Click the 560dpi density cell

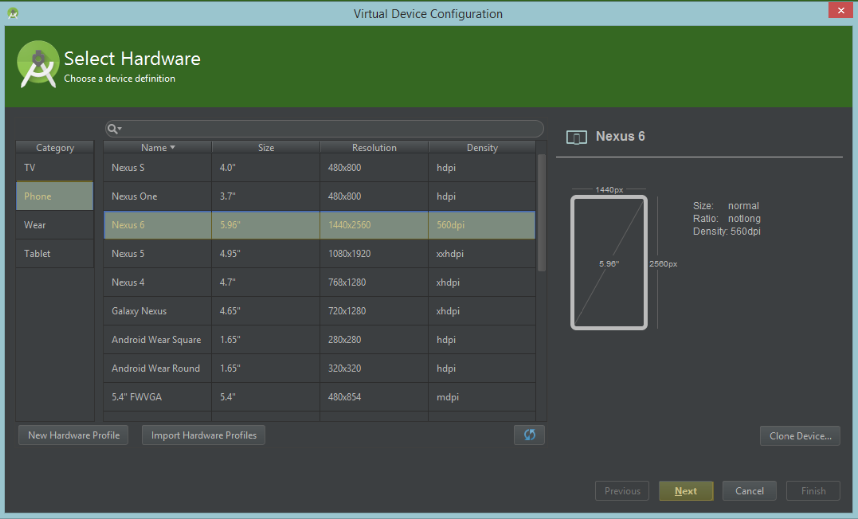click(x=482, y=225)
